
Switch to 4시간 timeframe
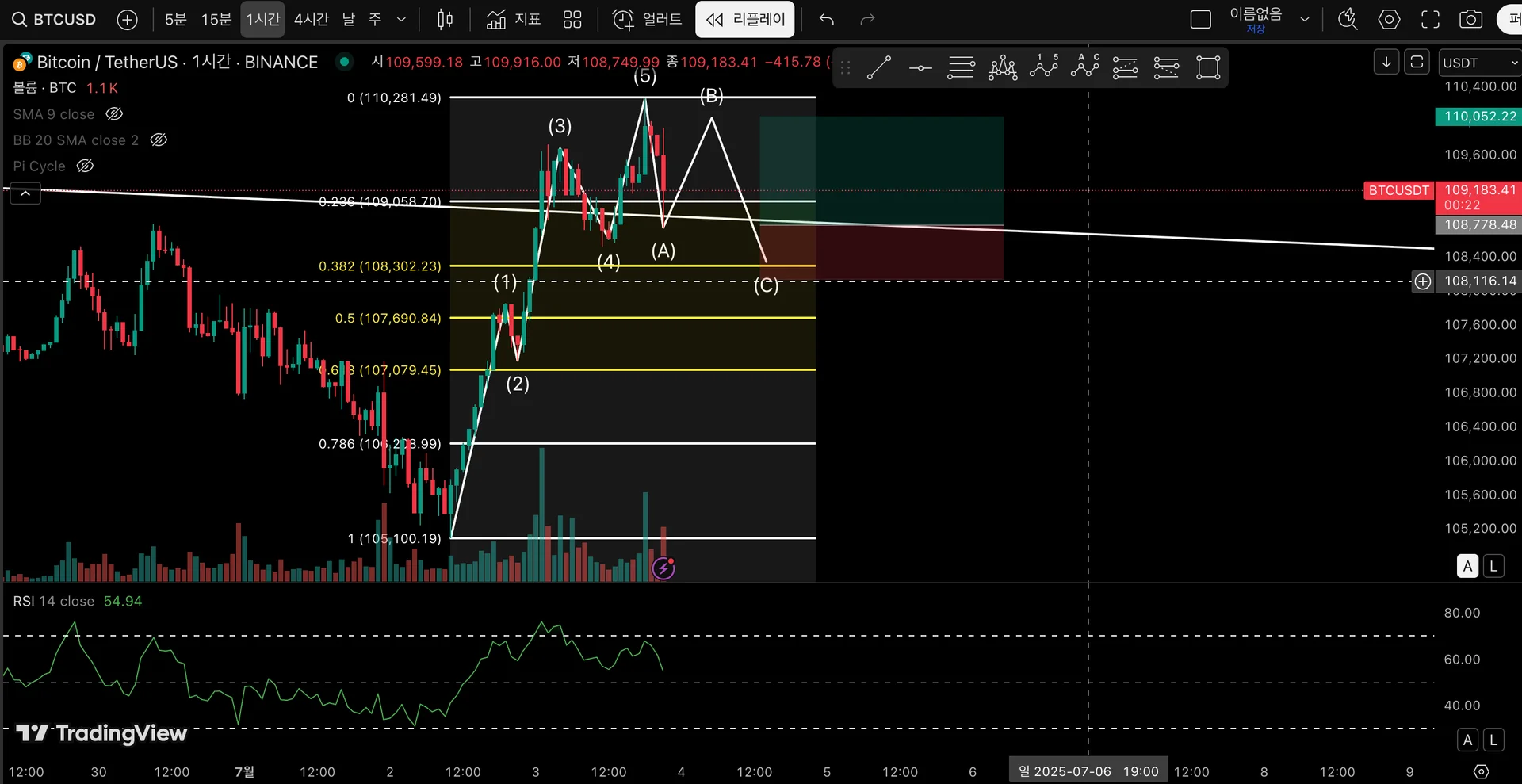click(x=312, y=19)
